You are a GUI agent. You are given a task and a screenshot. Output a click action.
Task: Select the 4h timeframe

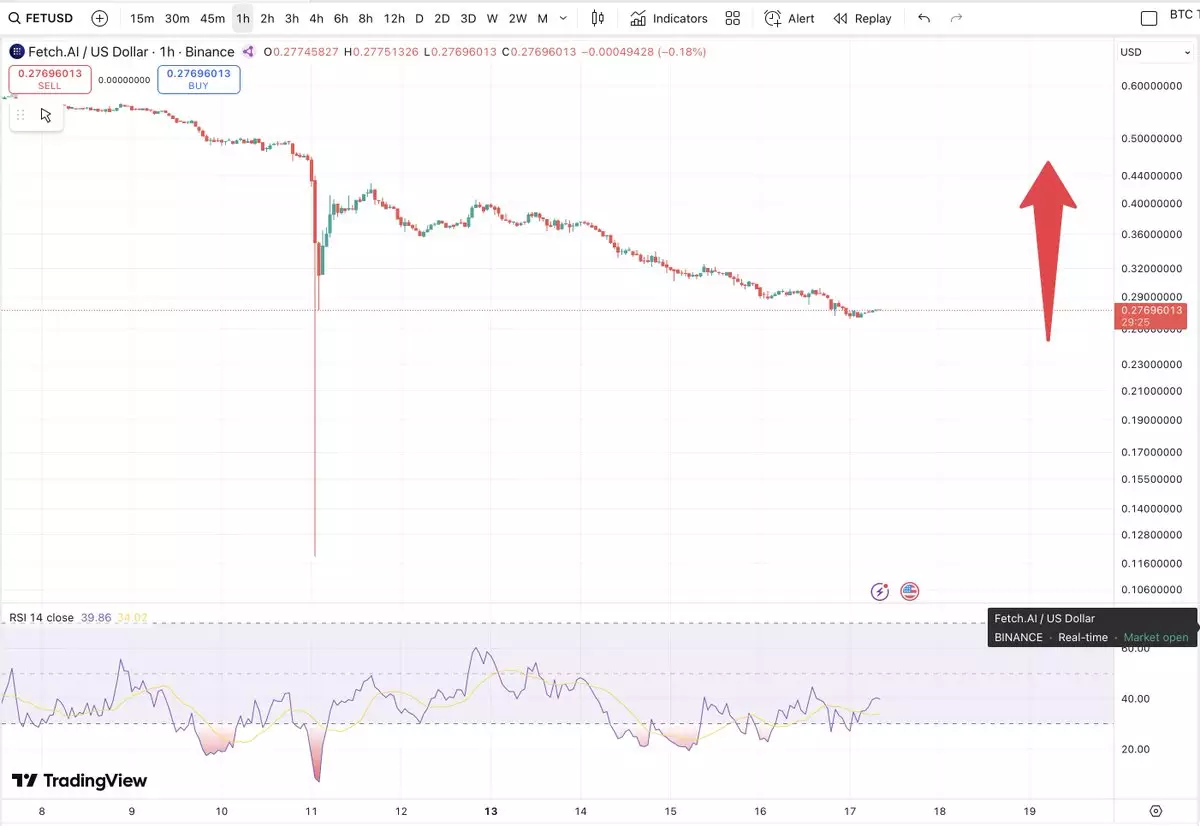point(316,18)
